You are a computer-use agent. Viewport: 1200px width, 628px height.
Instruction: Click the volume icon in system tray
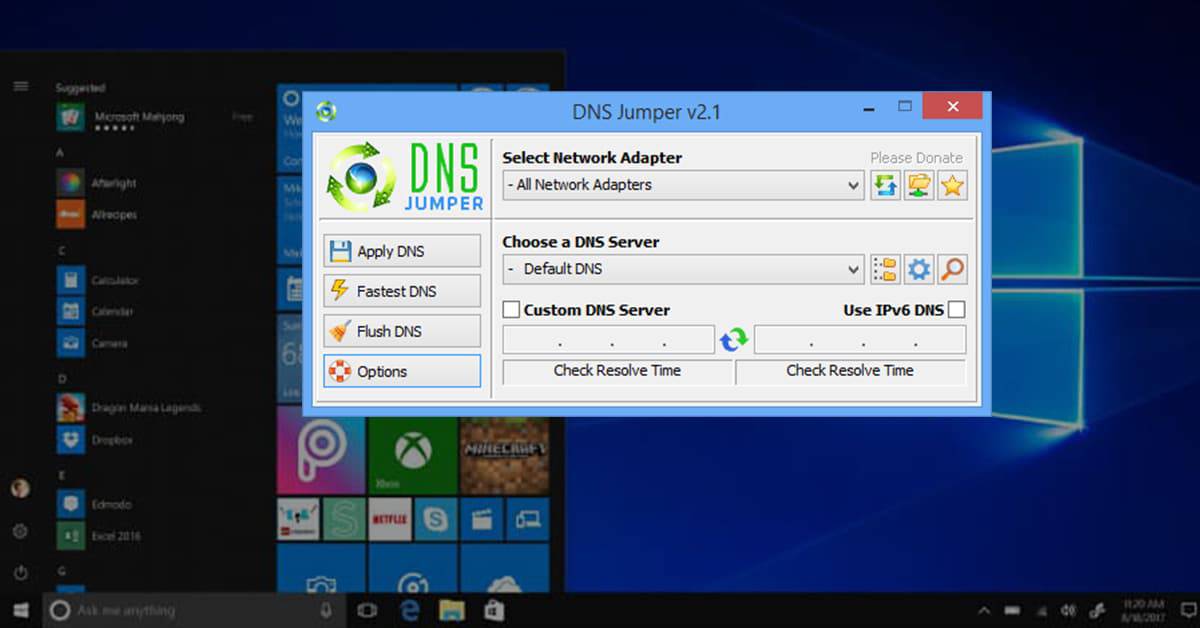pos(1068,610)
